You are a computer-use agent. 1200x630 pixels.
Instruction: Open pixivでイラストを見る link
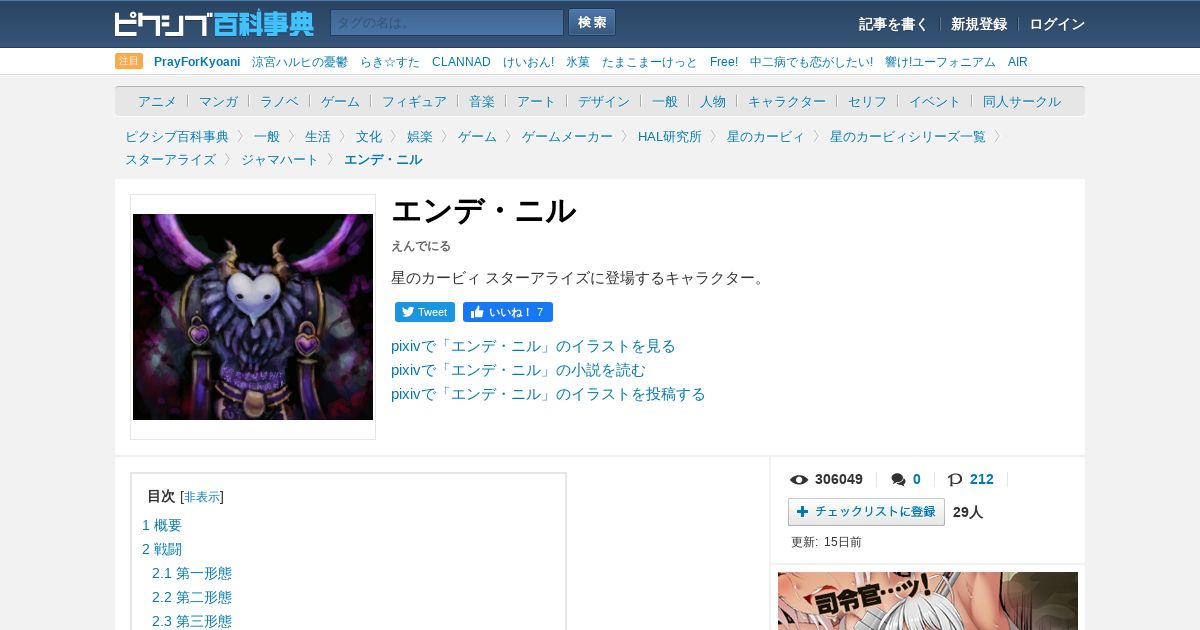click(x=533, y=346)
